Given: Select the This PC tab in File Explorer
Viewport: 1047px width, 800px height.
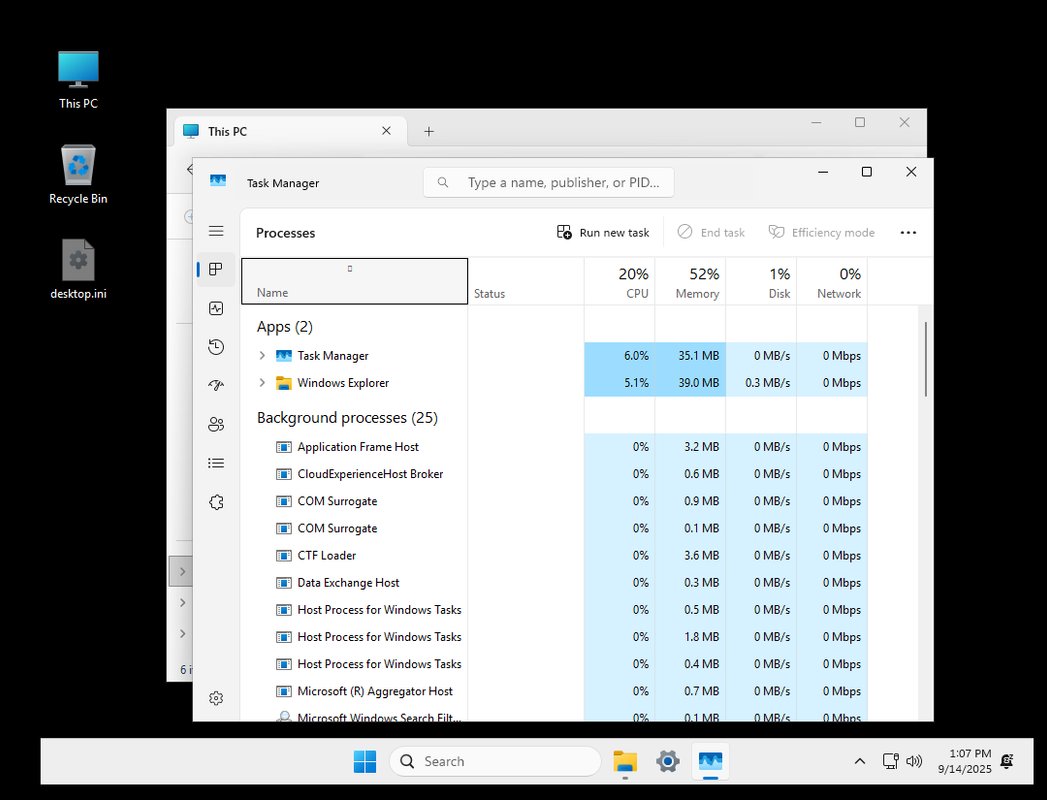Looking at the screenshot, I should (x=290, y=132).
